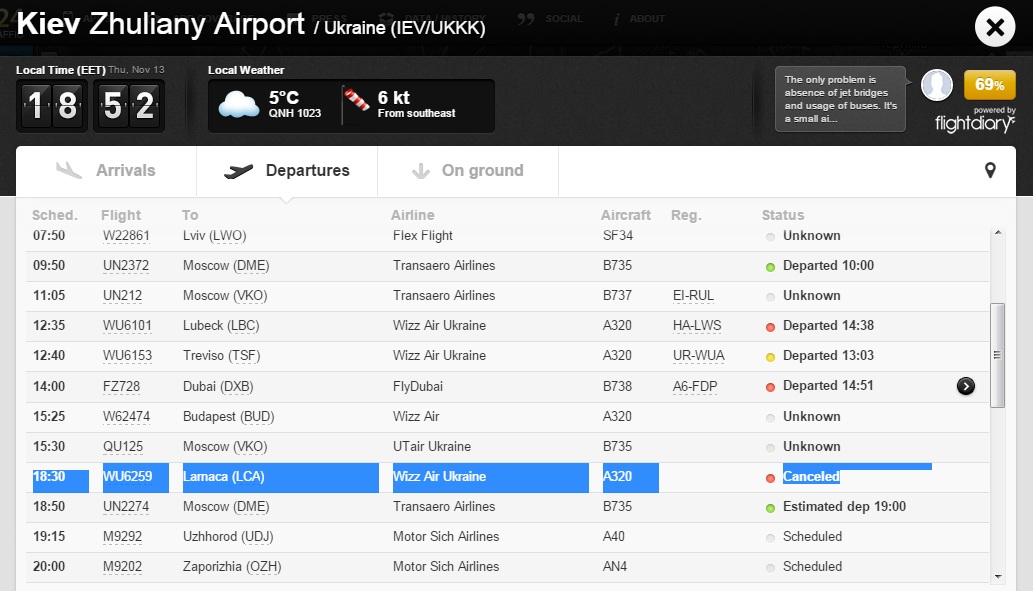This screenshot has width=1033, height=591.
Task: Click the map location pin icon
Action: click(x=990, y=170)
